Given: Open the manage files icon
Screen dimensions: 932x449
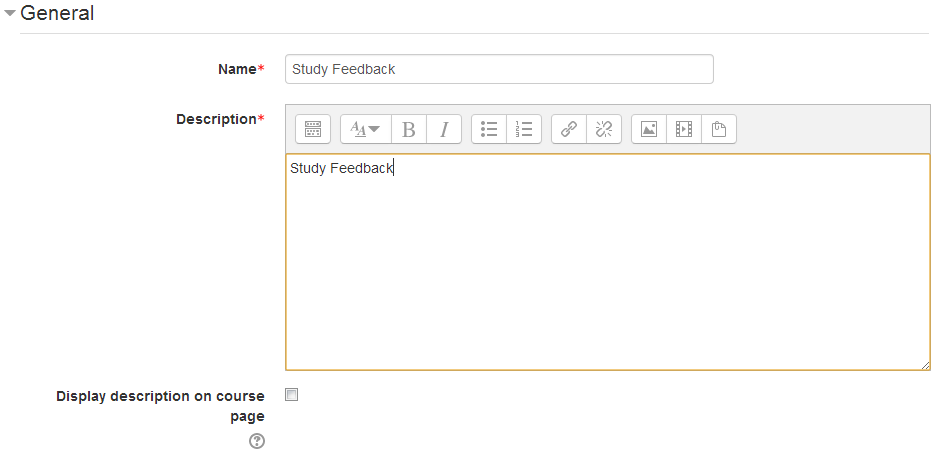Looking at the screenshot, I should point(719,129).
